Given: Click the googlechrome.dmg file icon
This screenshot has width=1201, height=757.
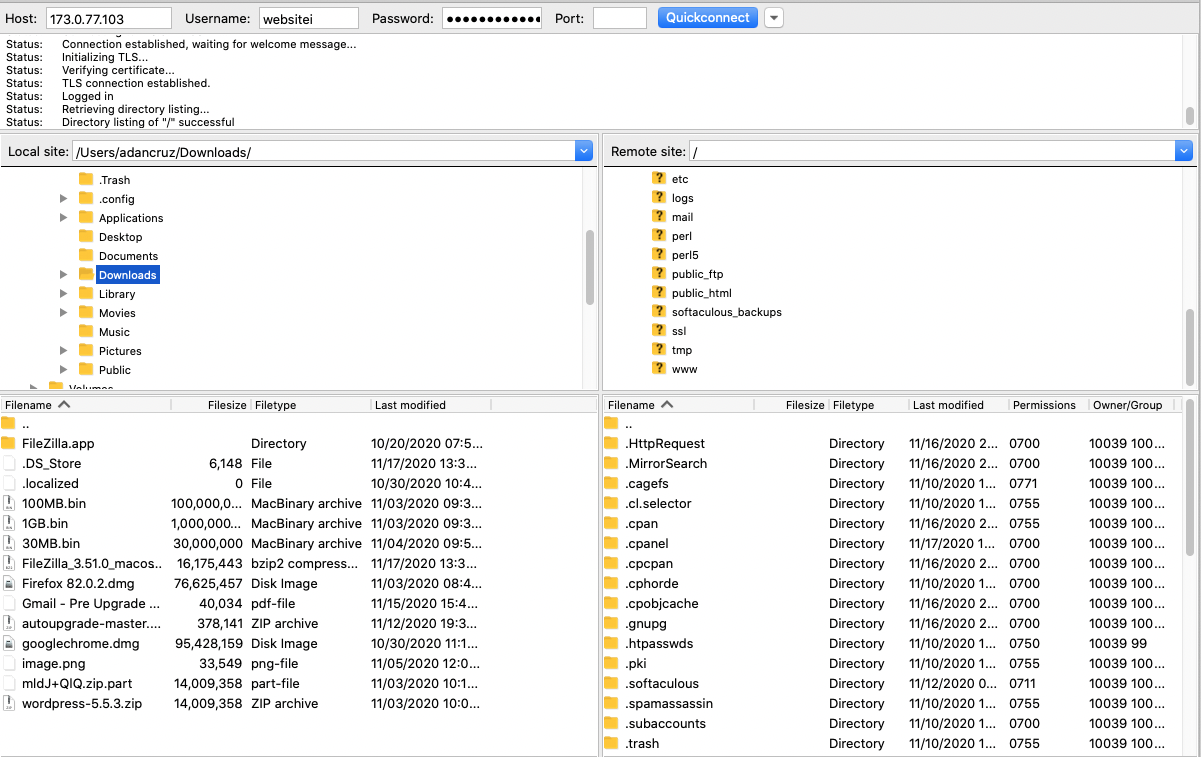Looking at the screenshot, I should click(9, 644).
